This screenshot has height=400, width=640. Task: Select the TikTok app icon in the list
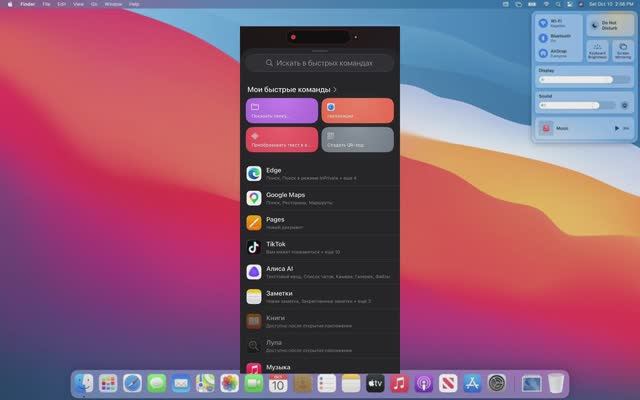(x=253, y=247)
